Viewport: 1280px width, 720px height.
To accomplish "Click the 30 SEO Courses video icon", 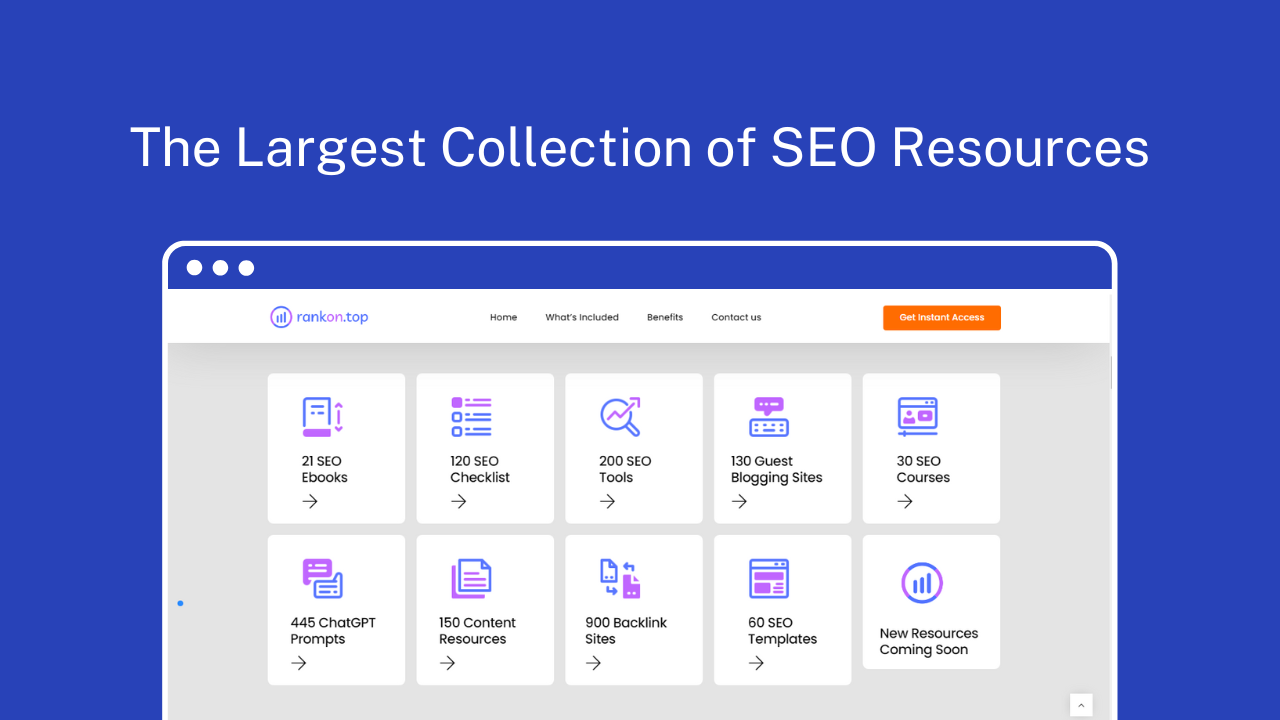I will click(x=917, y=417).
